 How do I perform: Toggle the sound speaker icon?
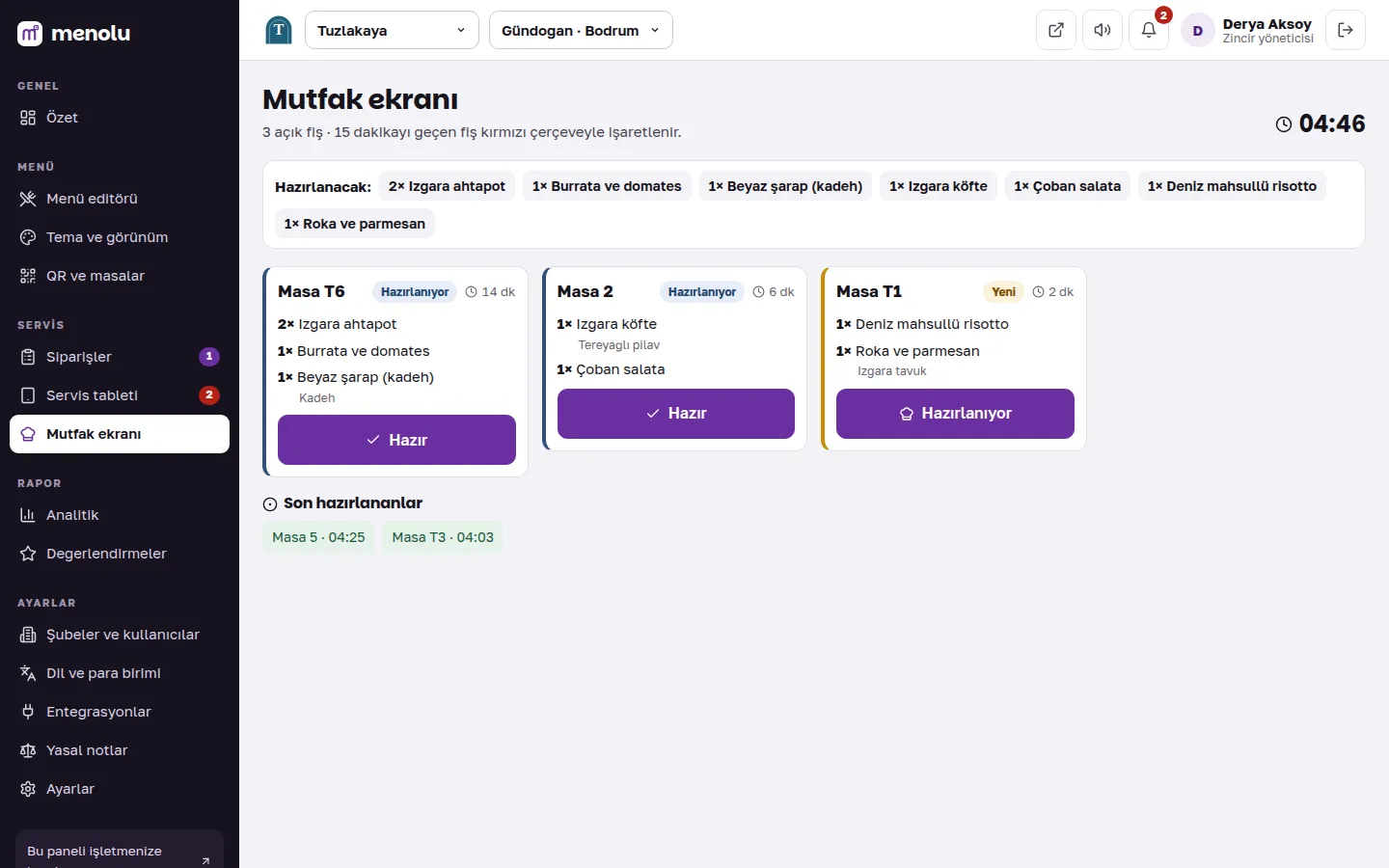(x=1103, y=30)
